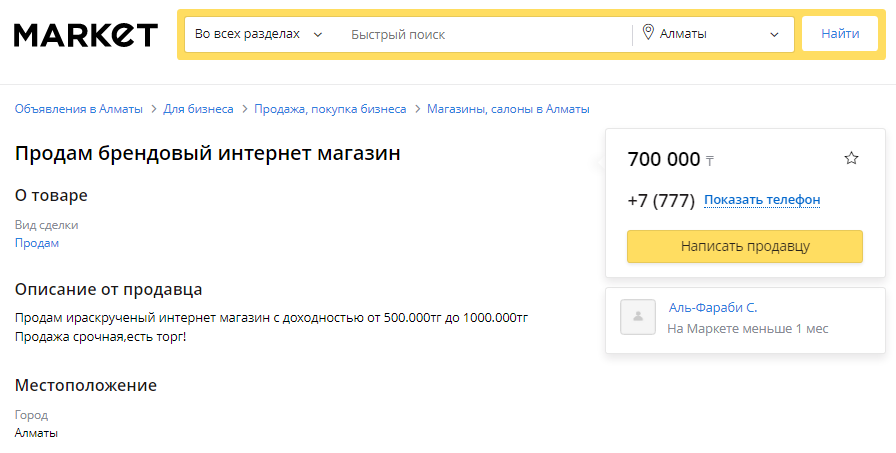Open the Во всех разделах category dropdown
The width and height of the screenshot is (896, 453).
click(x=258, y=34)
